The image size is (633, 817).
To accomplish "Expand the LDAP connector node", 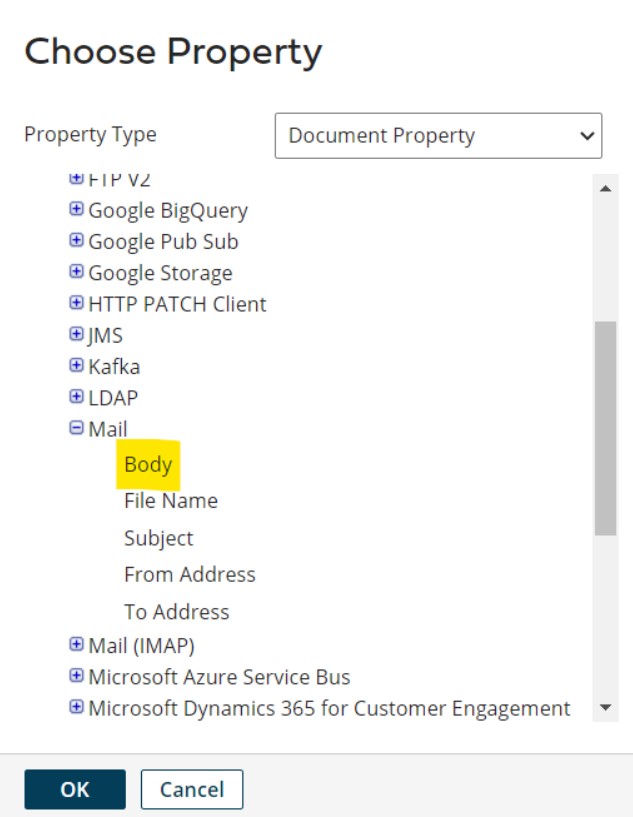I will pos(76,397).
